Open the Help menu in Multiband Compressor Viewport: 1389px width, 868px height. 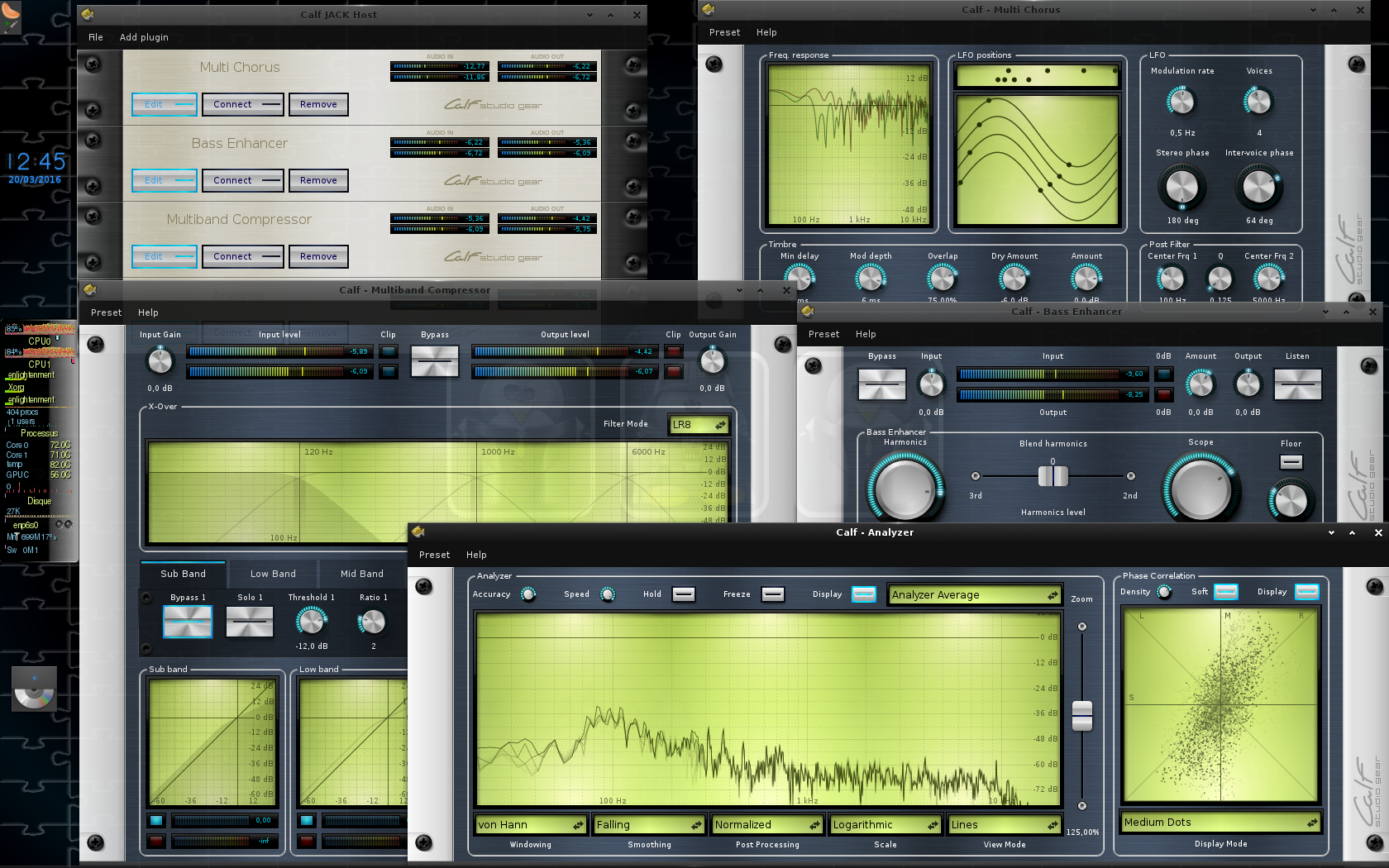coord(148,312)
